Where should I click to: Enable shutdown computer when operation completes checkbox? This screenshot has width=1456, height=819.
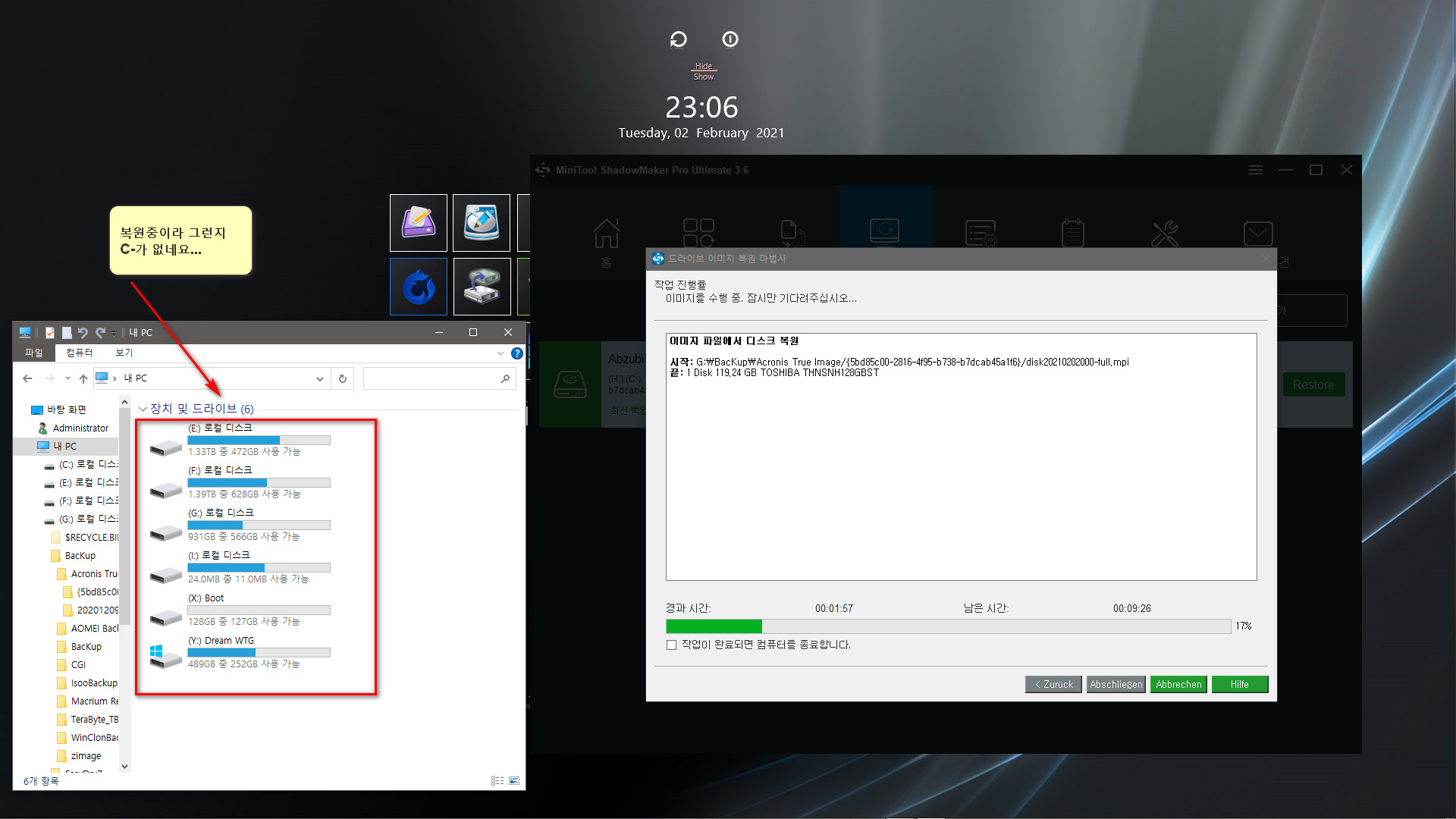click(671, 645)
